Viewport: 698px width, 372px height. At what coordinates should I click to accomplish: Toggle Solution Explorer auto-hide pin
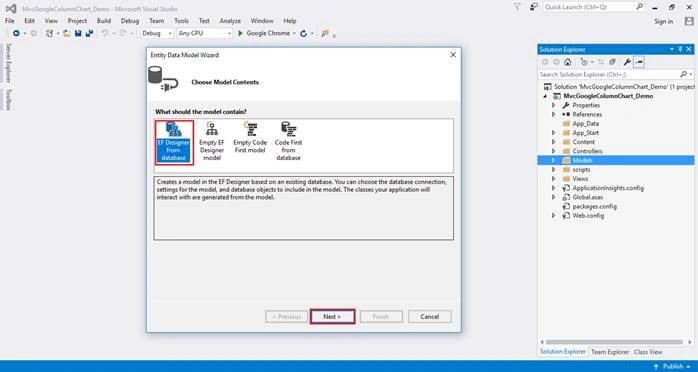tap(680, 49)
